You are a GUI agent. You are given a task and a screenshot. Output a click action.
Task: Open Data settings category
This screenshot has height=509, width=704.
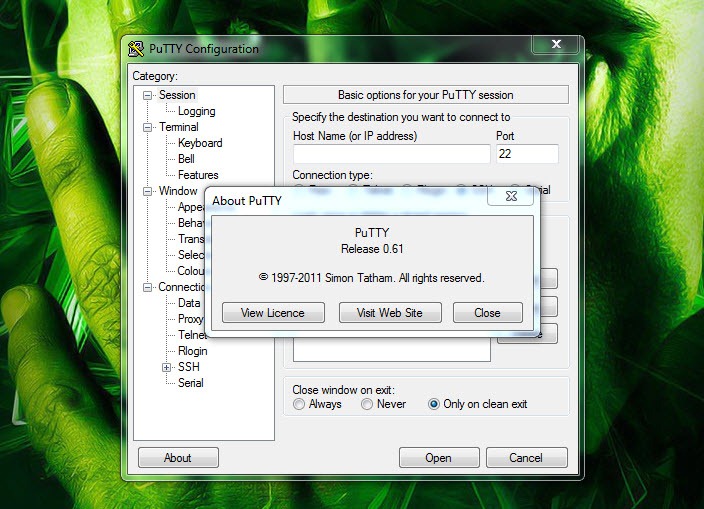coord(189,303)
